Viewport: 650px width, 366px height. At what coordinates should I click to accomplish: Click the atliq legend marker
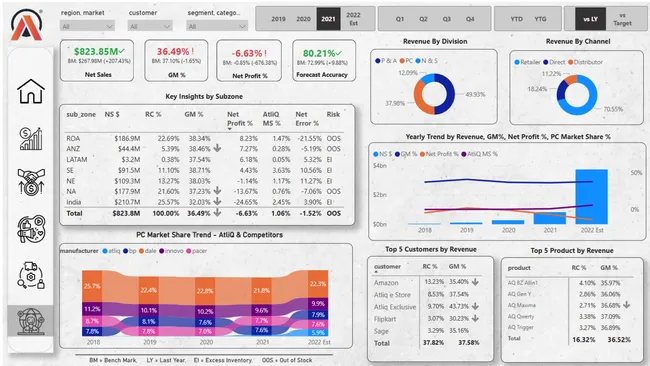click(105, 251)
